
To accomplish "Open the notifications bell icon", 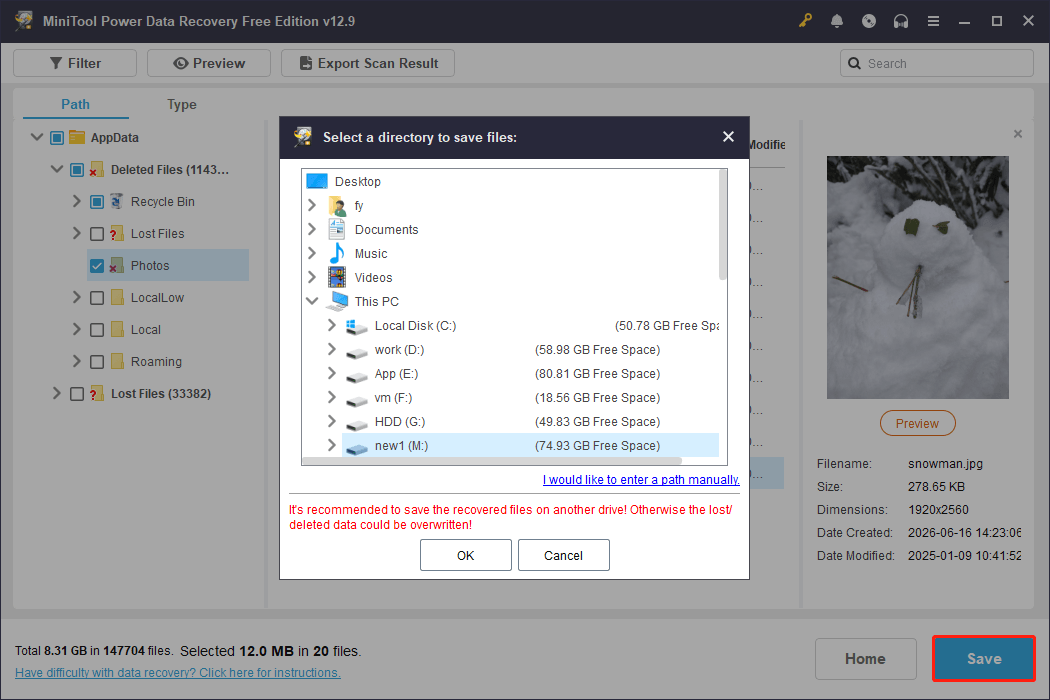I will coord(837,21).
